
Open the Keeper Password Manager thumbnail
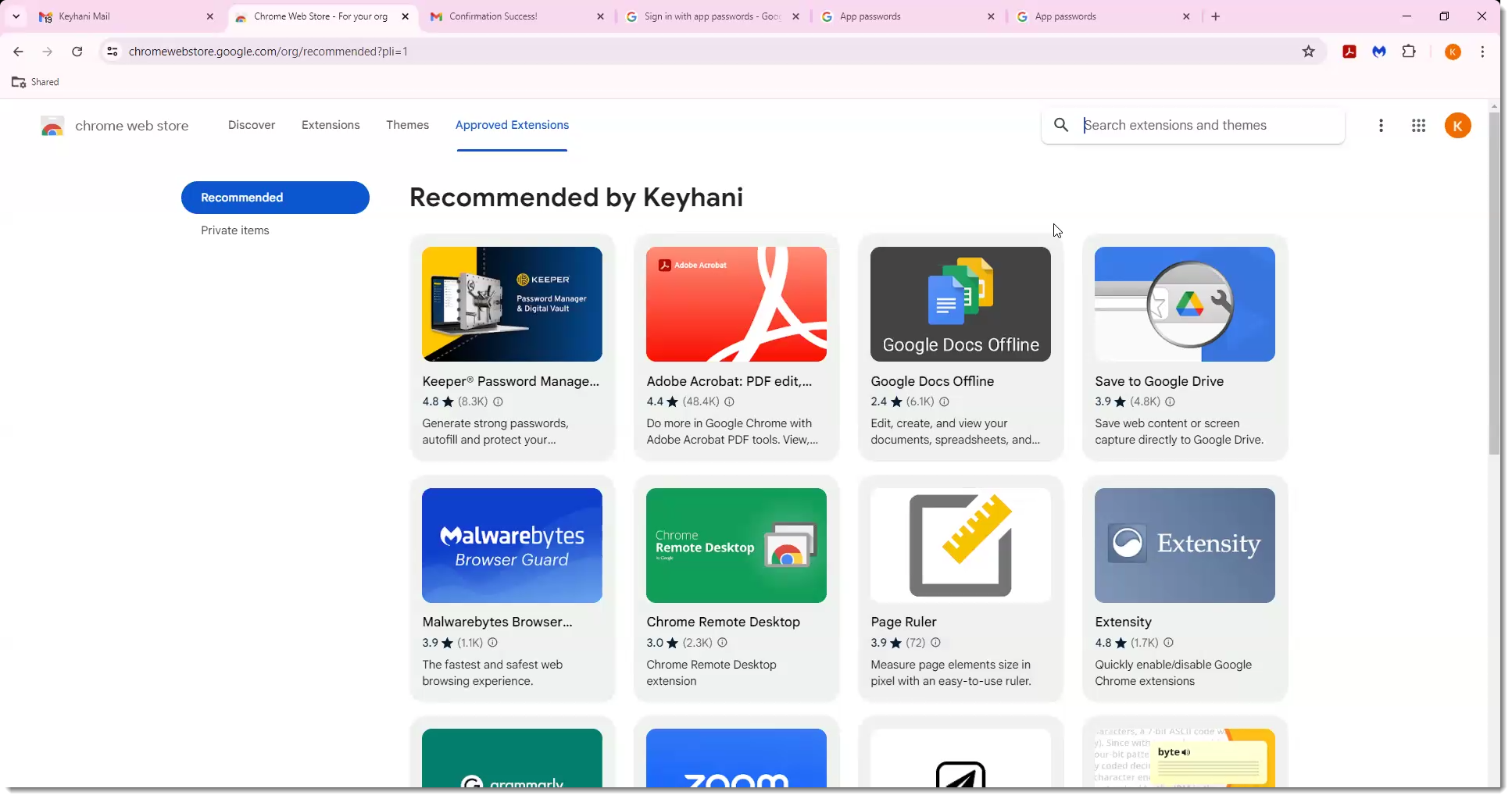pos(512,305)
